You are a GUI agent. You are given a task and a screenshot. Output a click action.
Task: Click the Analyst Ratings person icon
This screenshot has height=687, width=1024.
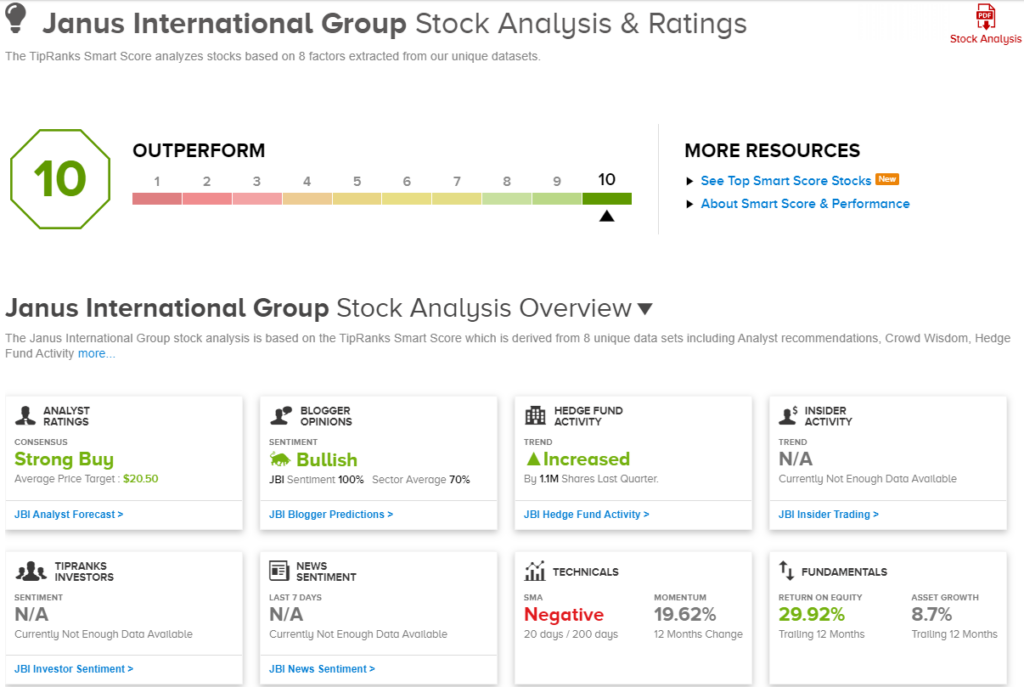[x=25, y=416]
